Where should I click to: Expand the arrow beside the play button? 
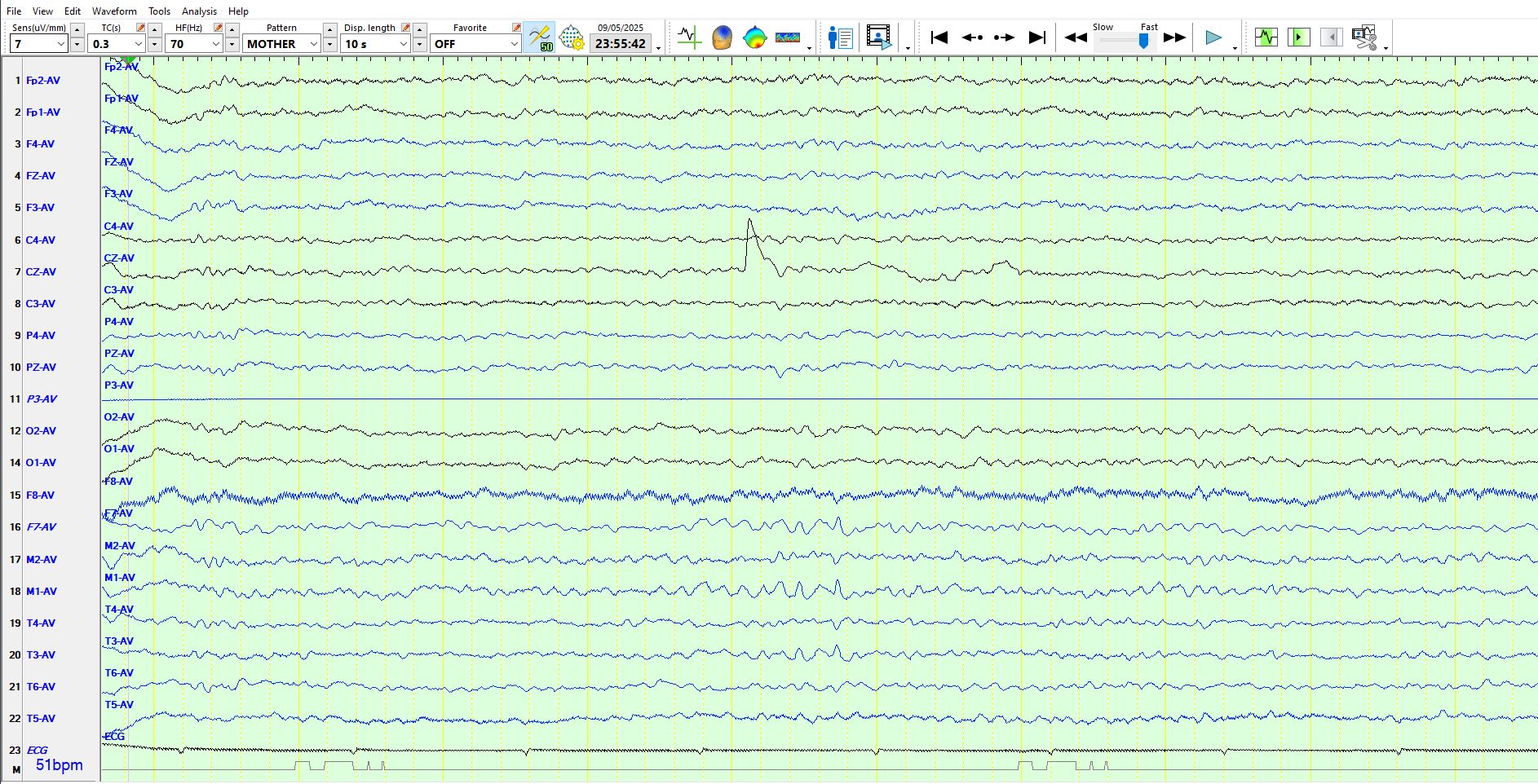pyautogui.click(x=1235, y=47)
